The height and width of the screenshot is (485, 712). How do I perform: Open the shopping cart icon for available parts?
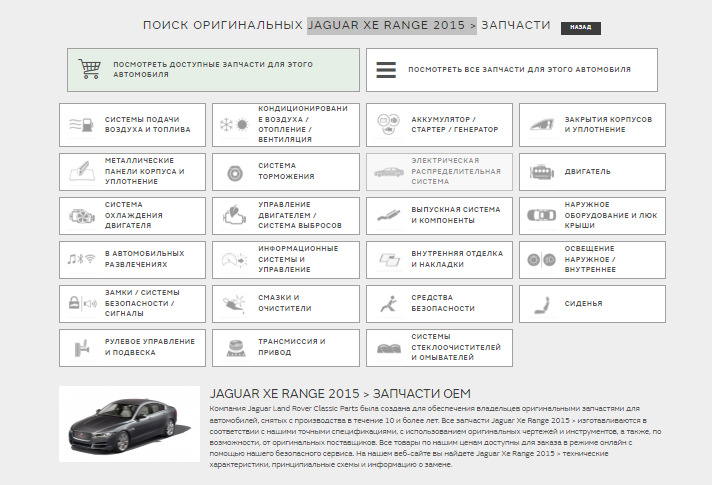coord(89,69)
